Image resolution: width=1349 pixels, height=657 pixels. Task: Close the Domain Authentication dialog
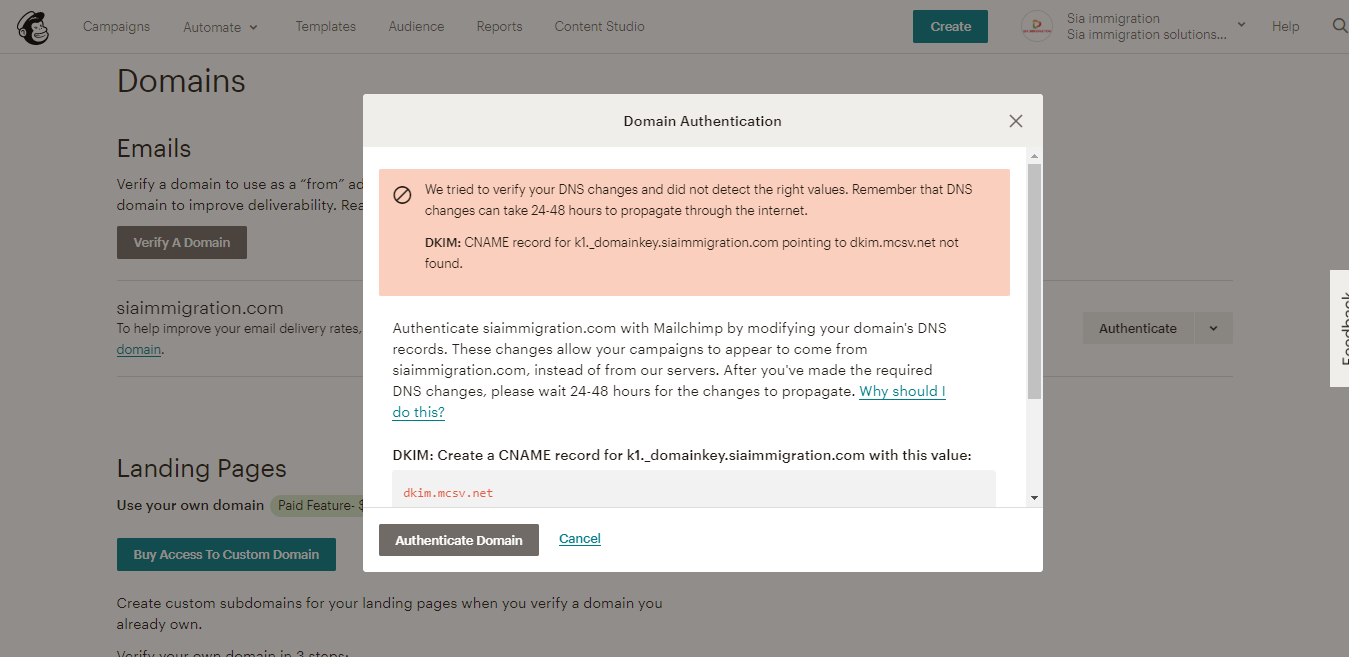(x=1016, y=121)
